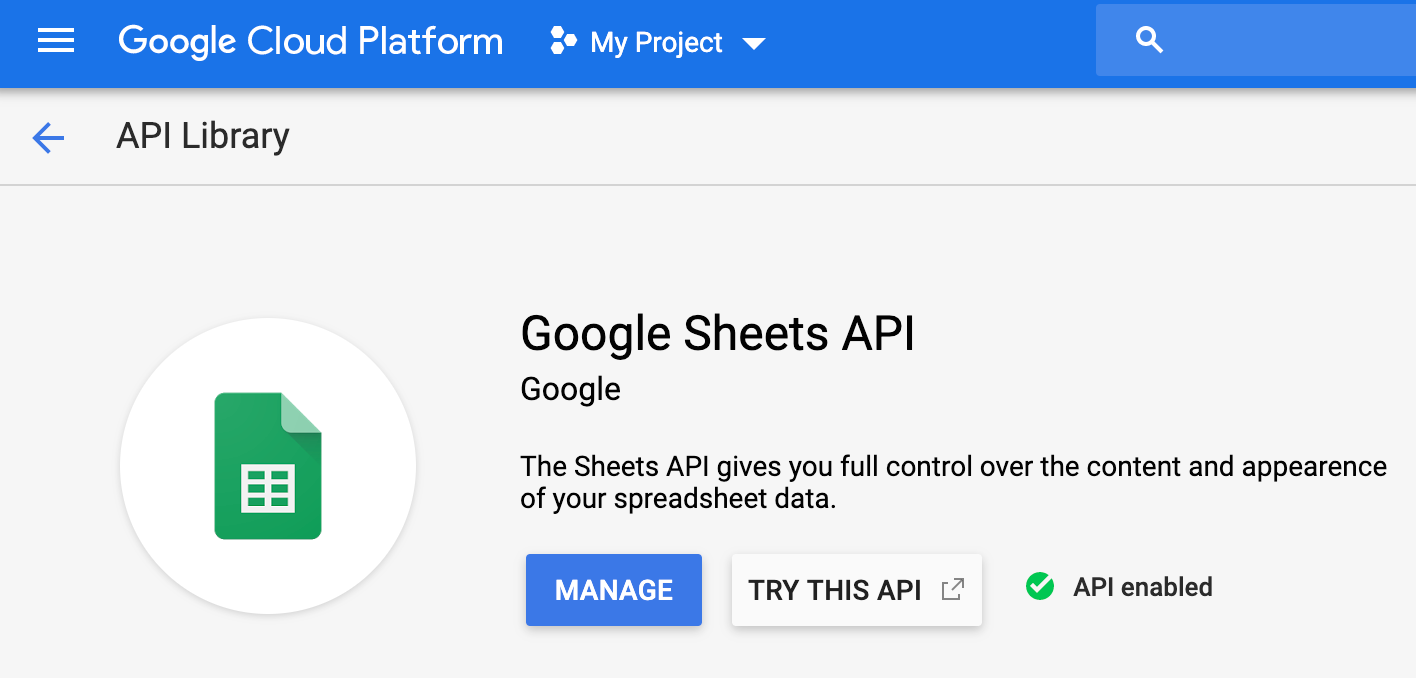The width and height of the screenshot is (1416, 678).
Task: Focus the top search input field
Action: [x=1280, y=41]
